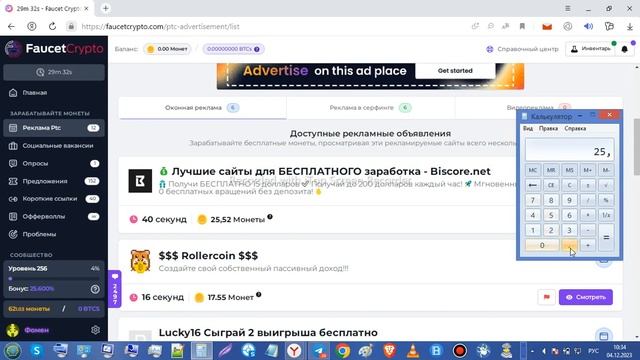Click Get started on the ad banner
Screen dimensions: 640x360
[455, 71]
